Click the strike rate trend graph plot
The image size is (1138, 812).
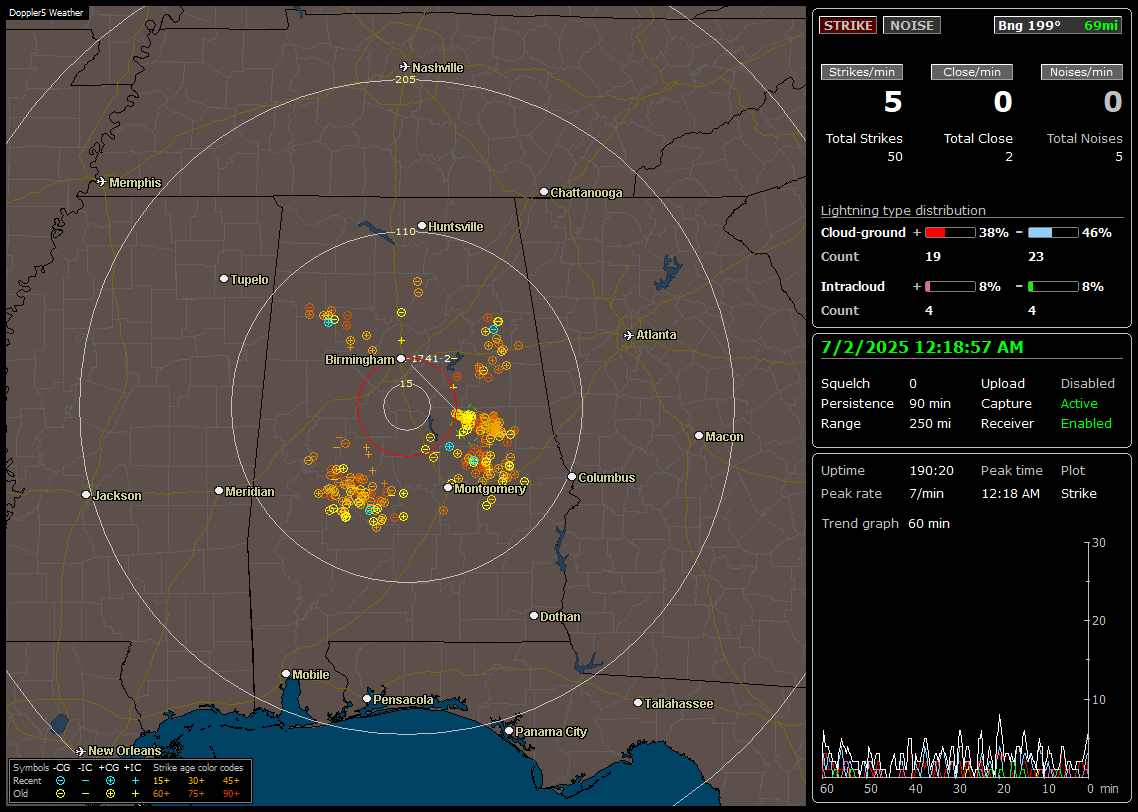coord(954,659)
